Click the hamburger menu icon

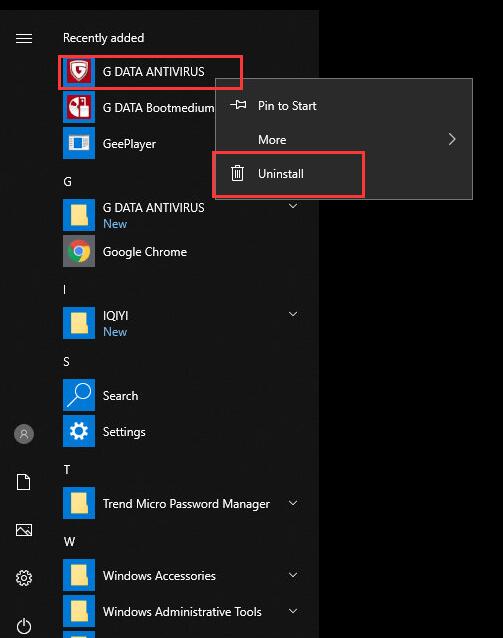(x=24, y=38)
